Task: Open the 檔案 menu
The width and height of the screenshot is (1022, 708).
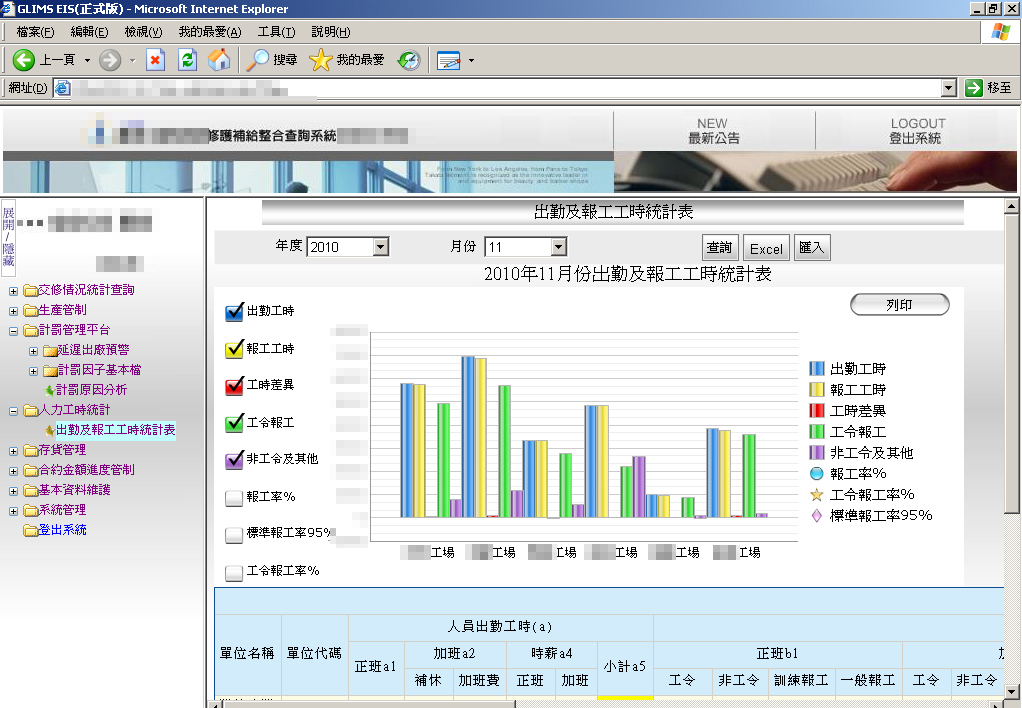Action: click(x=35, y=32)
